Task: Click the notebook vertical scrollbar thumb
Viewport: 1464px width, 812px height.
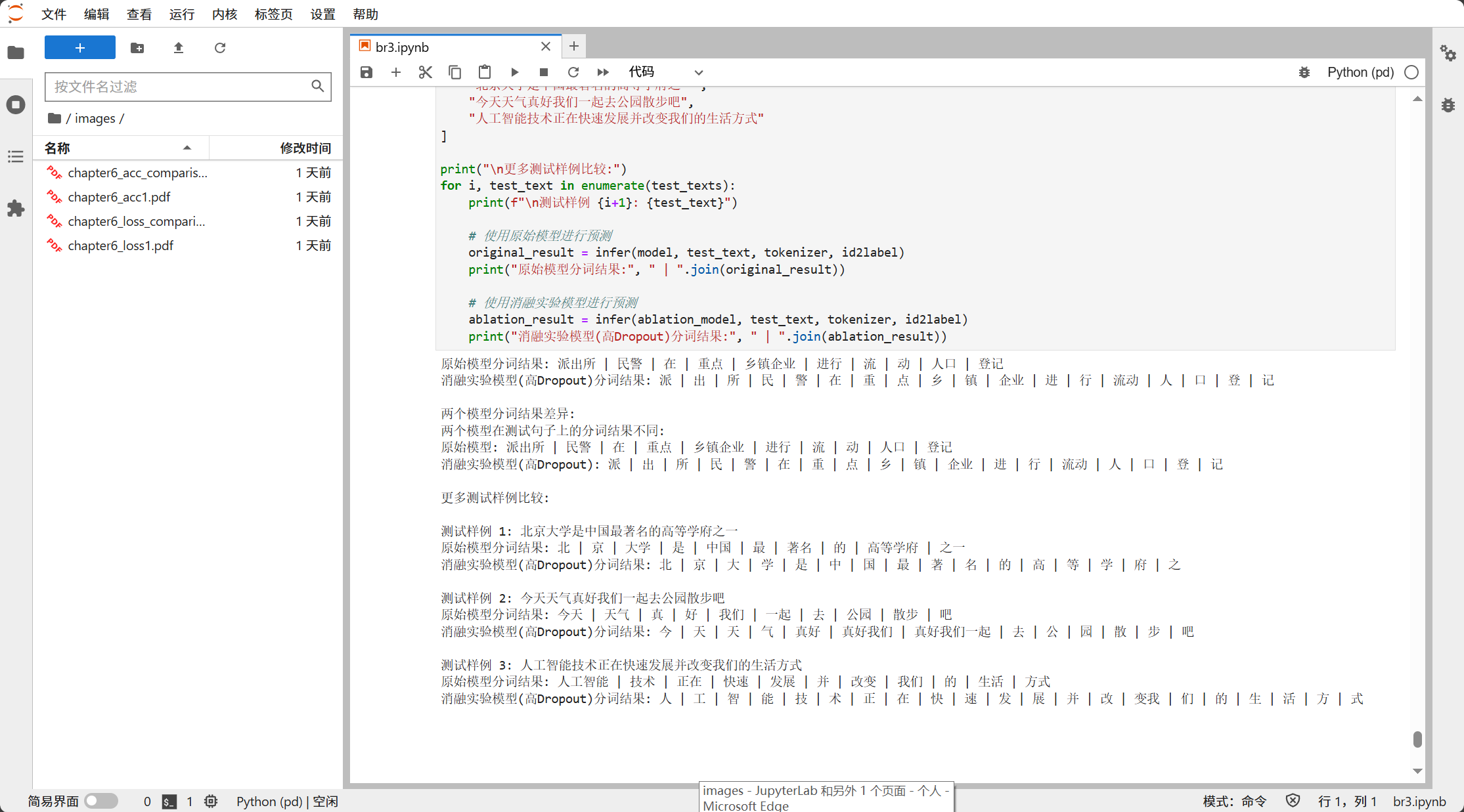Action: pos(1417,739)
